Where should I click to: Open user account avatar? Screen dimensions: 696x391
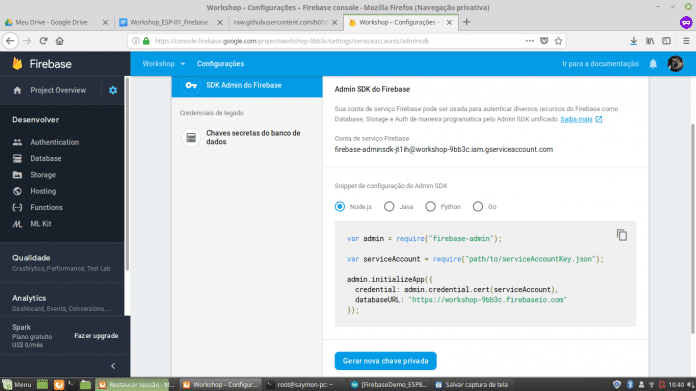point(675,64)
